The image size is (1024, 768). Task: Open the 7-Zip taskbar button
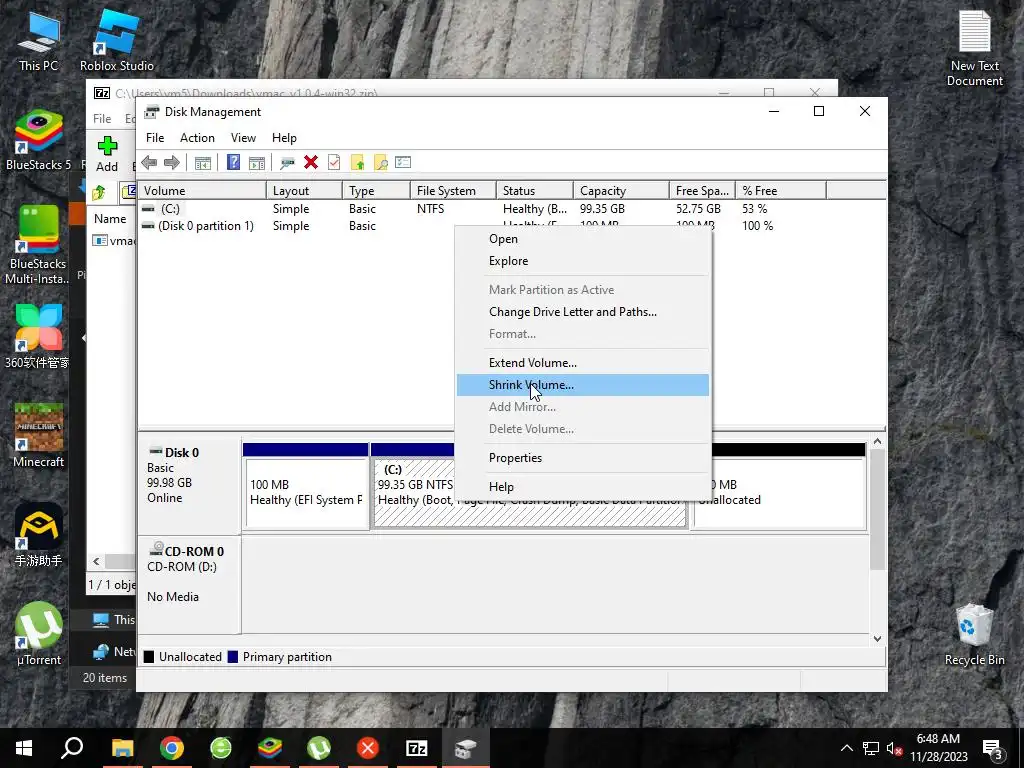(x=417, y=748)
